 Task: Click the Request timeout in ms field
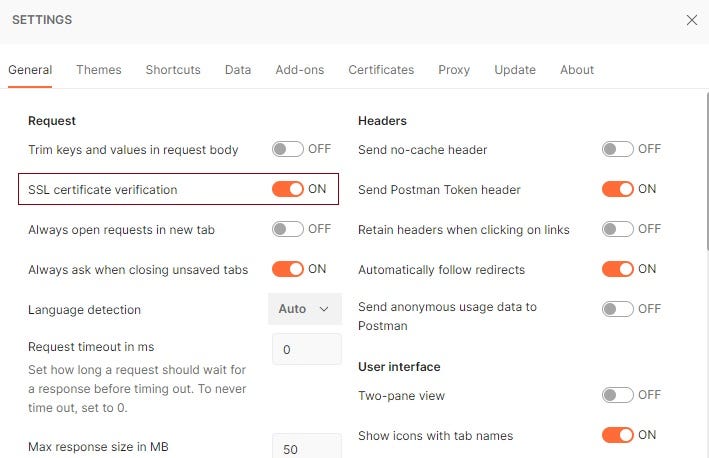pyautogui.click(x=307, y=349)
